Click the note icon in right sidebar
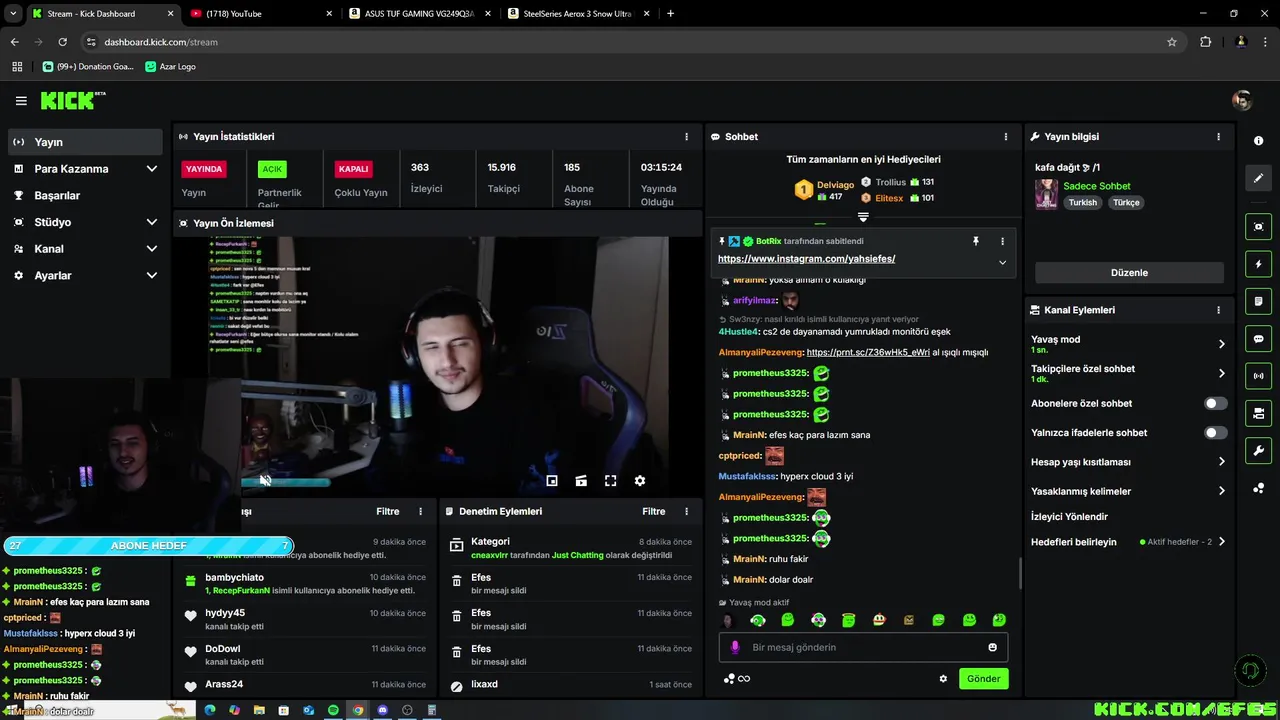Viewport: 1280px width, 720px height. pos(1258,301)
